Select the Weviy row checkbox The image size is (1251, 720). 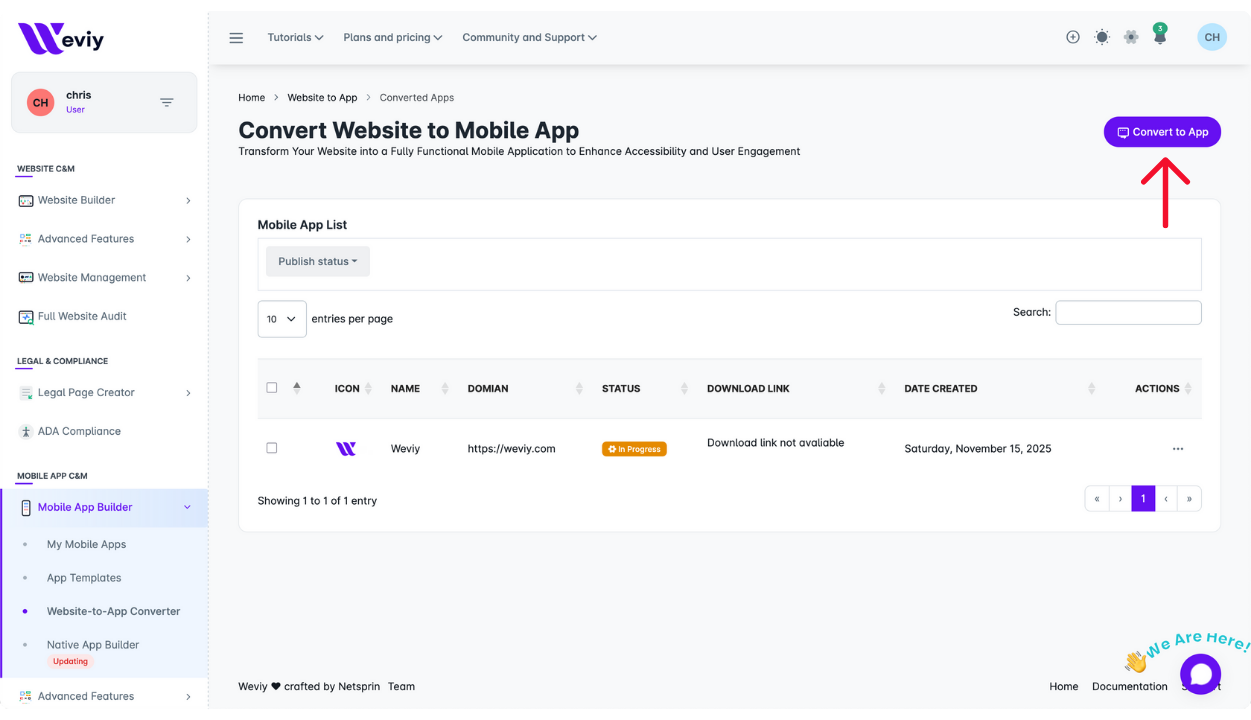tap(272, 448)
